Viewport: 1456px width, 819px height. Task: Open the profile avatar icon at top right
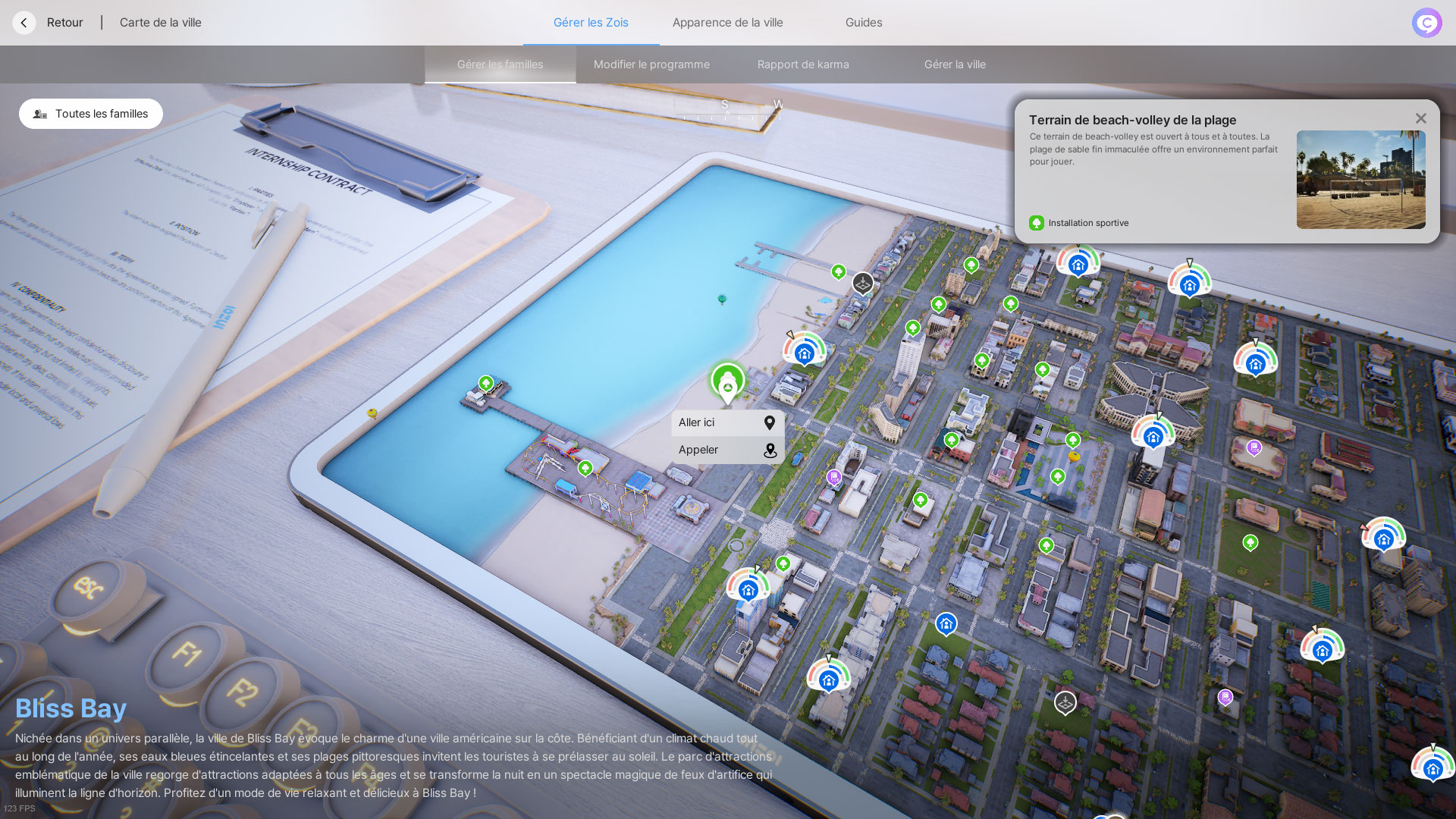click(1426, 23)
